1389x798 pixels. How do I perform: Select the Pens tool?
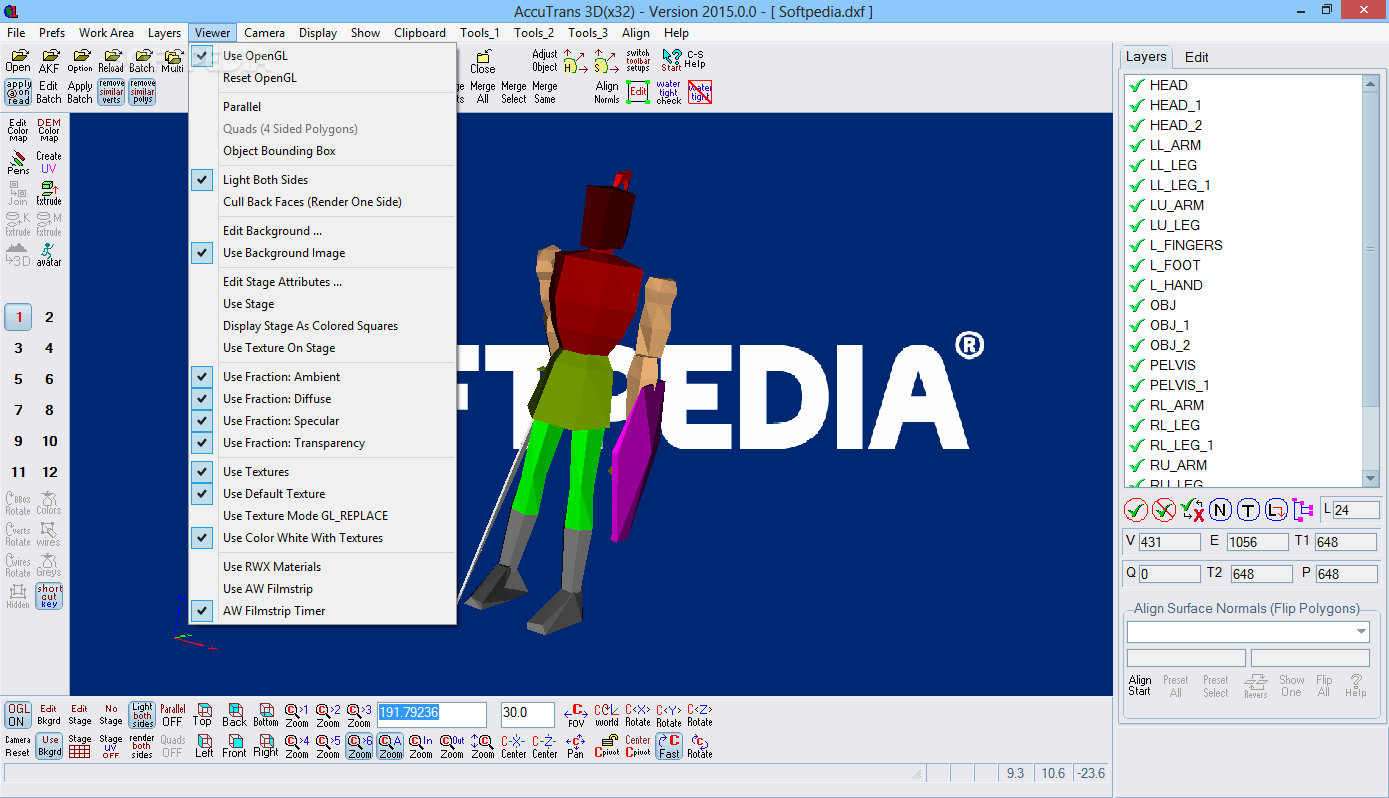pos(18,162)
